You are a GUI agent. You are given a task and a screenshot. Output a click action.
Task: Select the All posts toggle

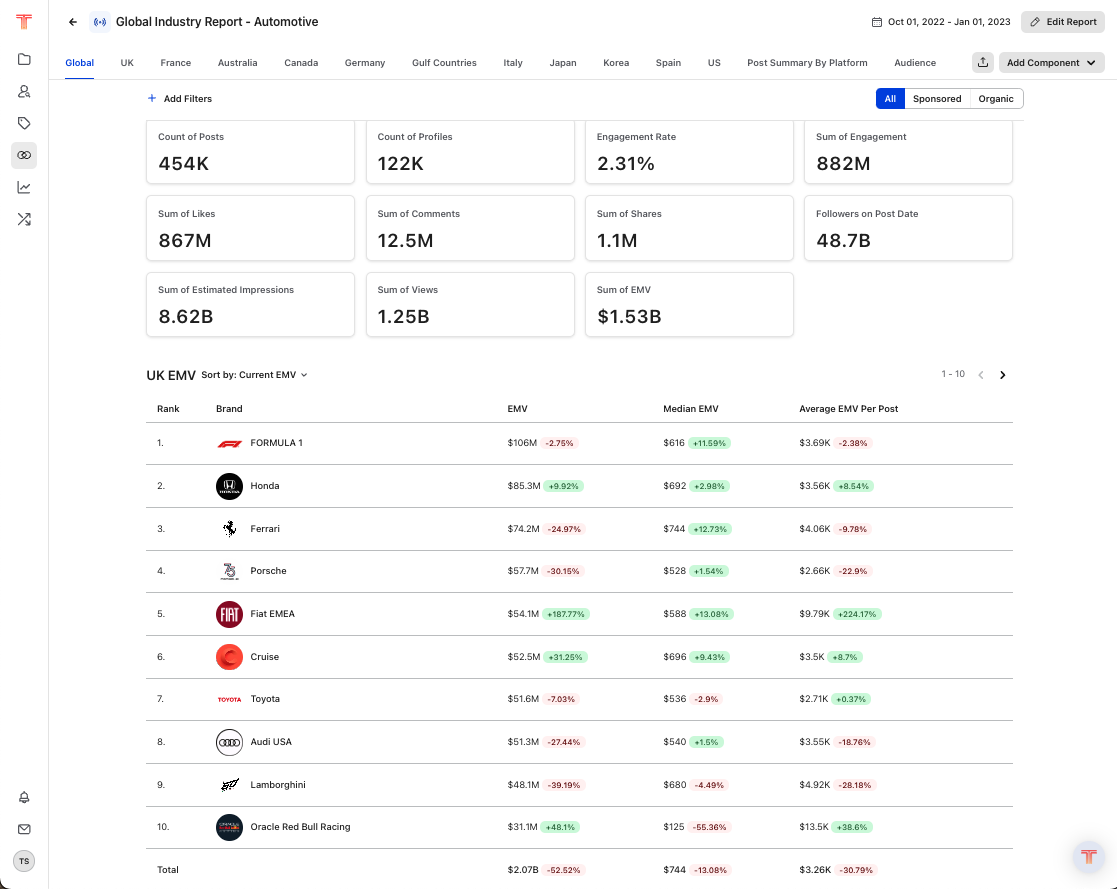pos(890,98)
